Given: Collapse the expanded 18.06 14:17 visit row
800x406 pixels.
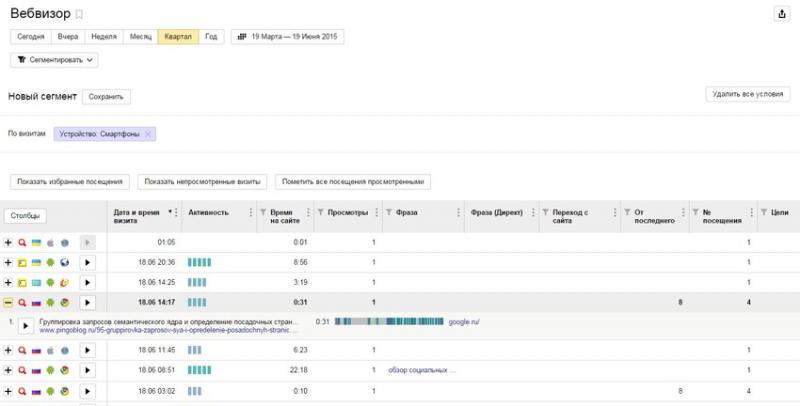Looking at the screenshot, I should [8, 301].
